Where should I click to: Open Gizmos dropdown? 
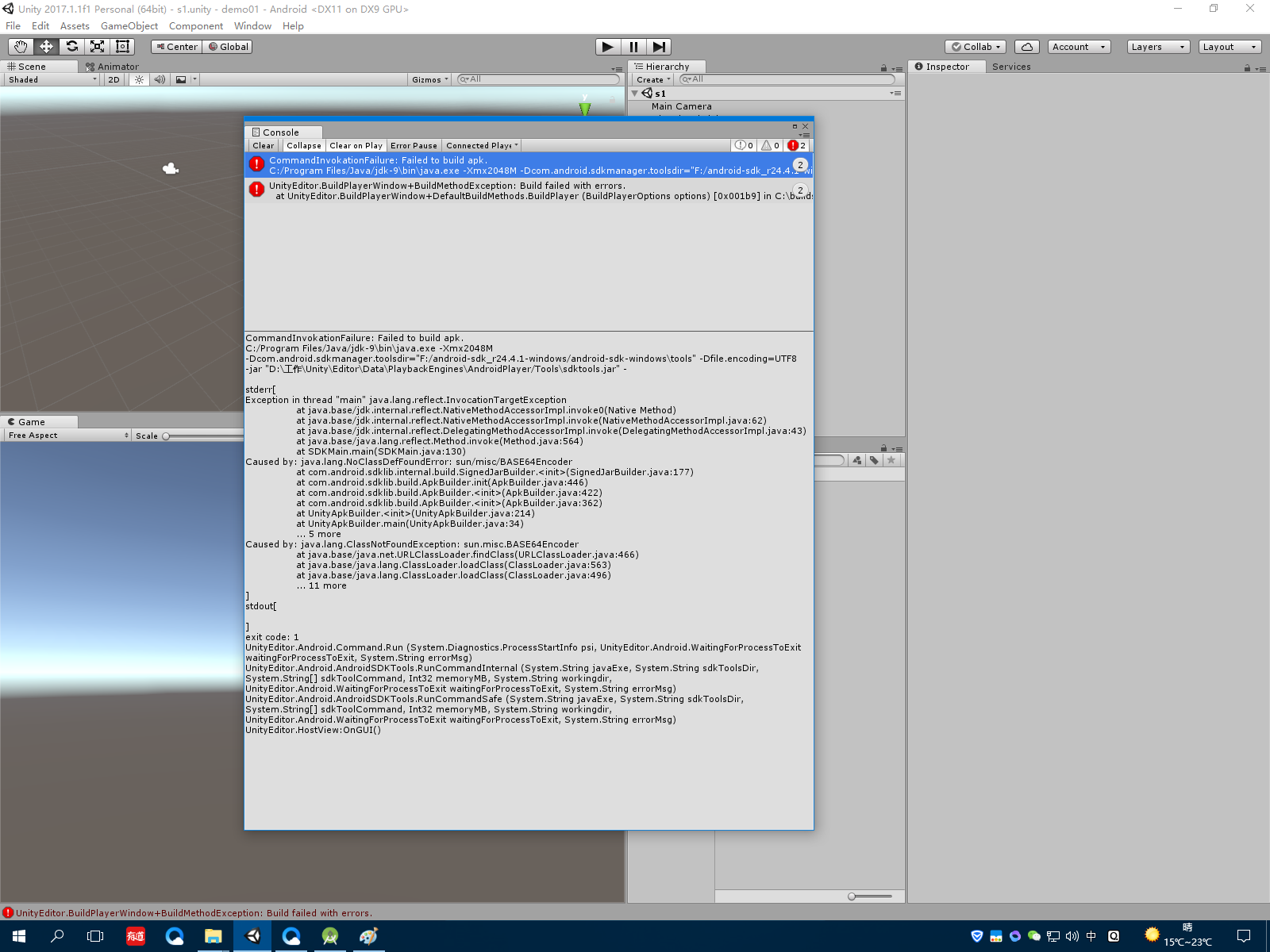(x=430, y=79)
